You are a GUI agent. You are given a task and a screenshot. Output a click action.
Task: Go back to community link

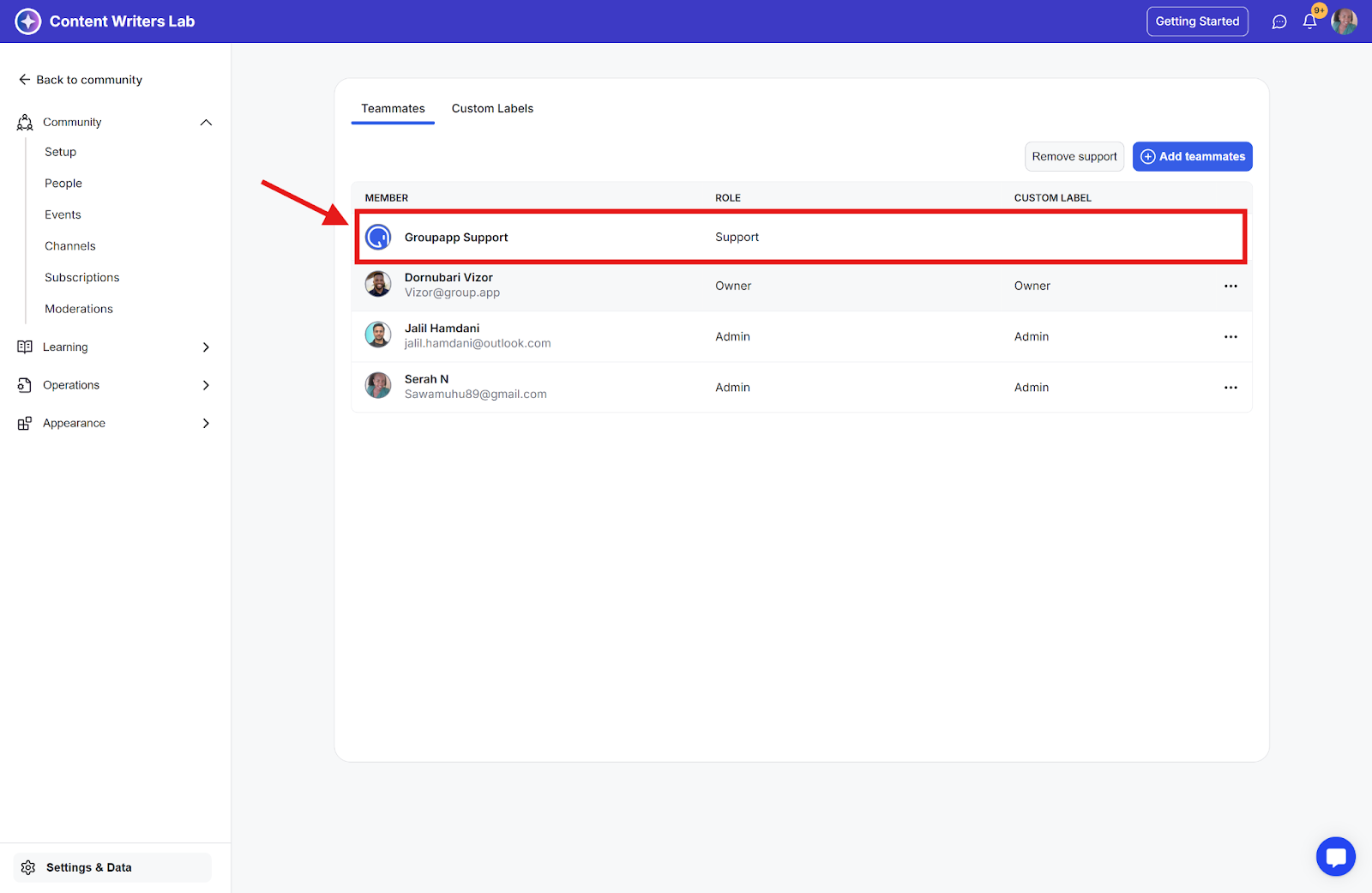click(81, 80)
